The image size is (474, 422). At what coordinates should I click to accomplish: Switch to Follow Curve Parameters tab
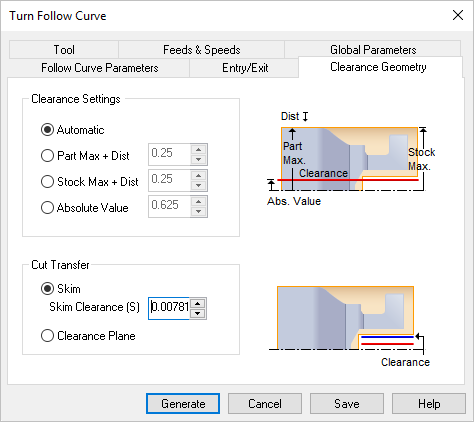[99, 68]
